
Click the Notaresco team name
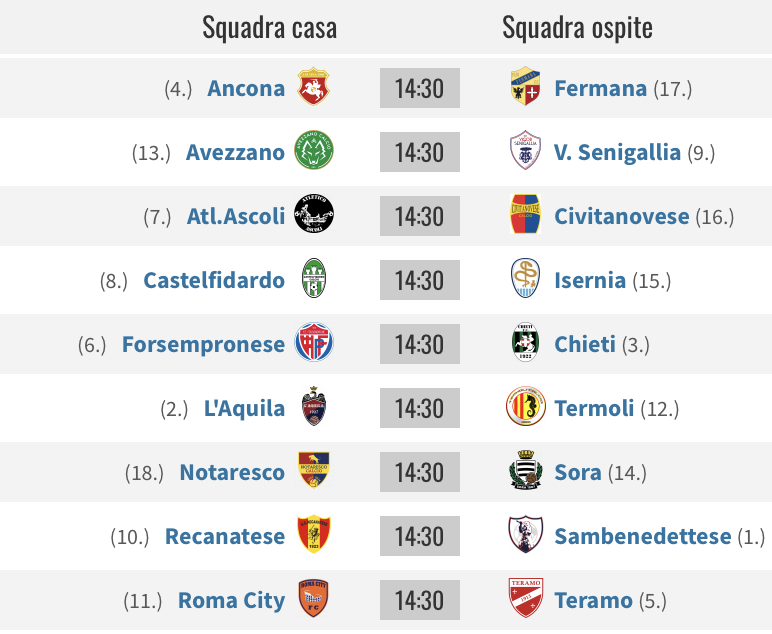tap(232, 473)
